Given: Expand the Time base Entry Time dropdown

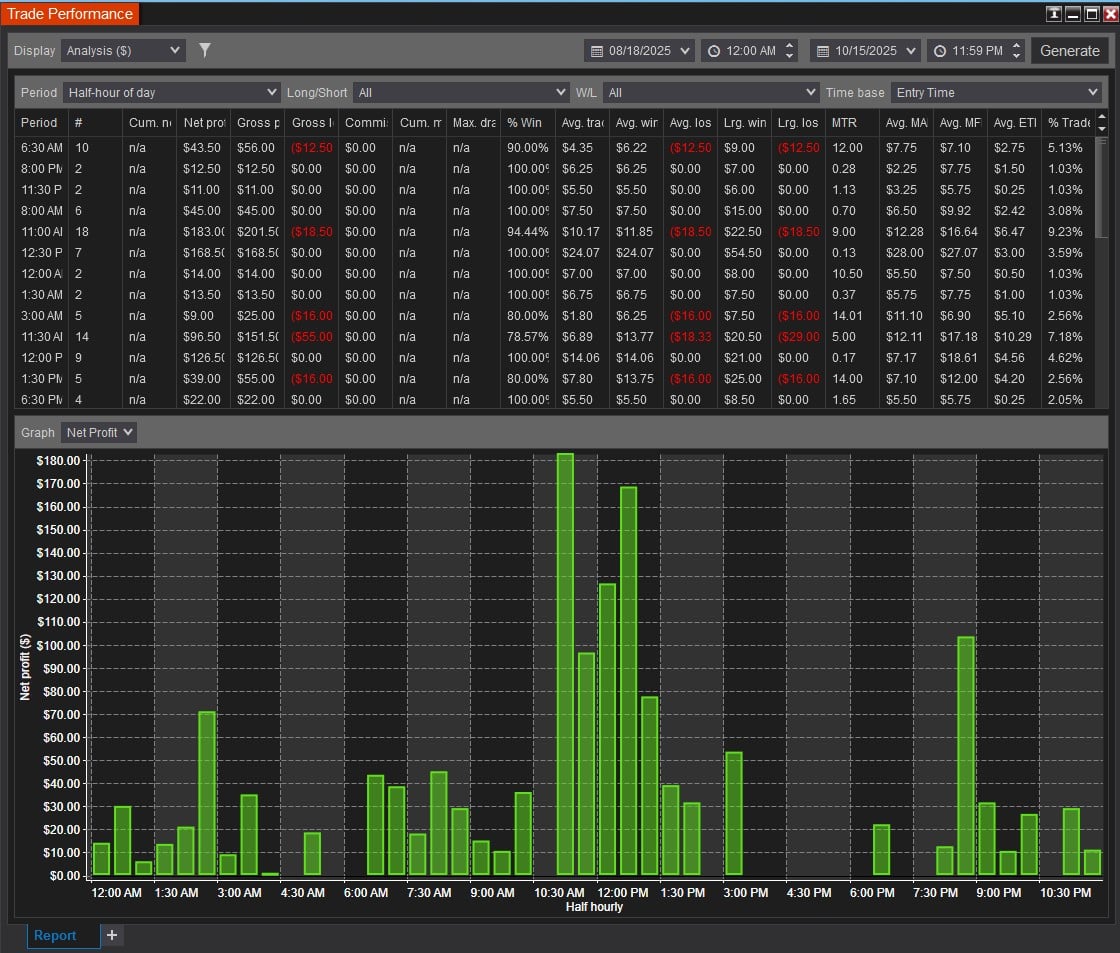Looking at the screenshot, I should [996, 93].
